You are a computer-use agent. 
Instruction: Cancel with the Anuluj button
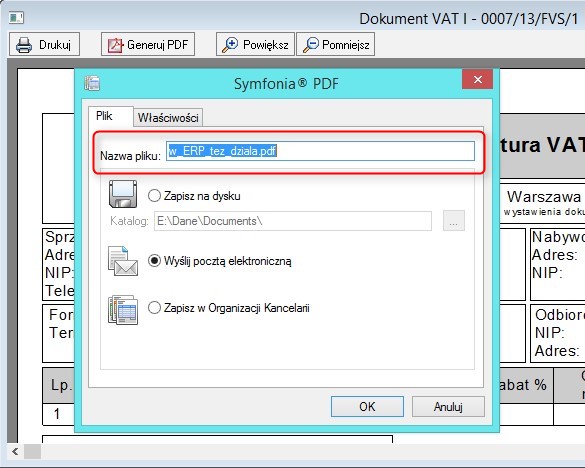[448, 406]
